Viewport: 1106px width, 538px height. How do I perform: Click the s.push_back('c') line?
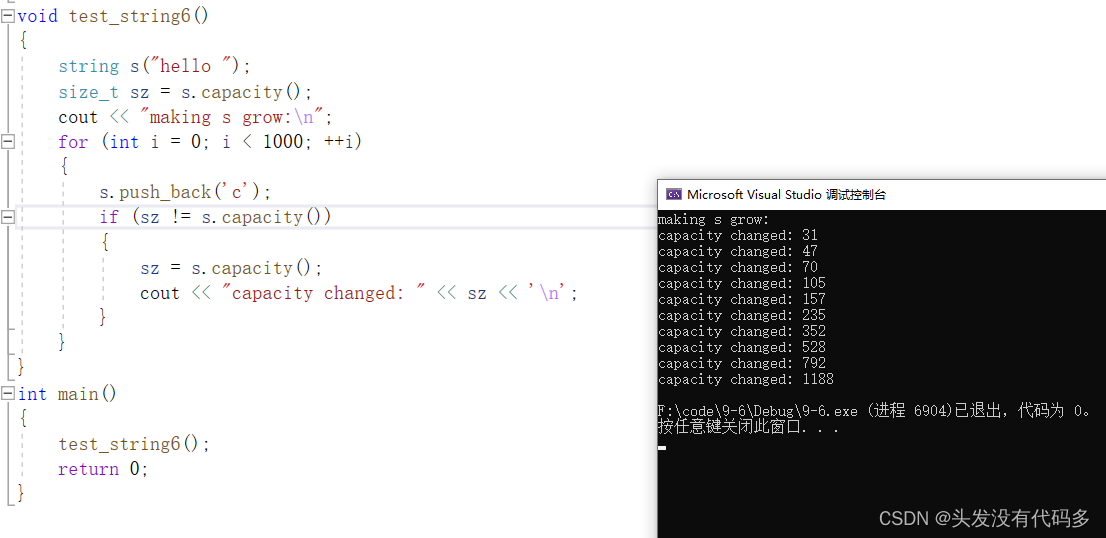pos(185,192)
